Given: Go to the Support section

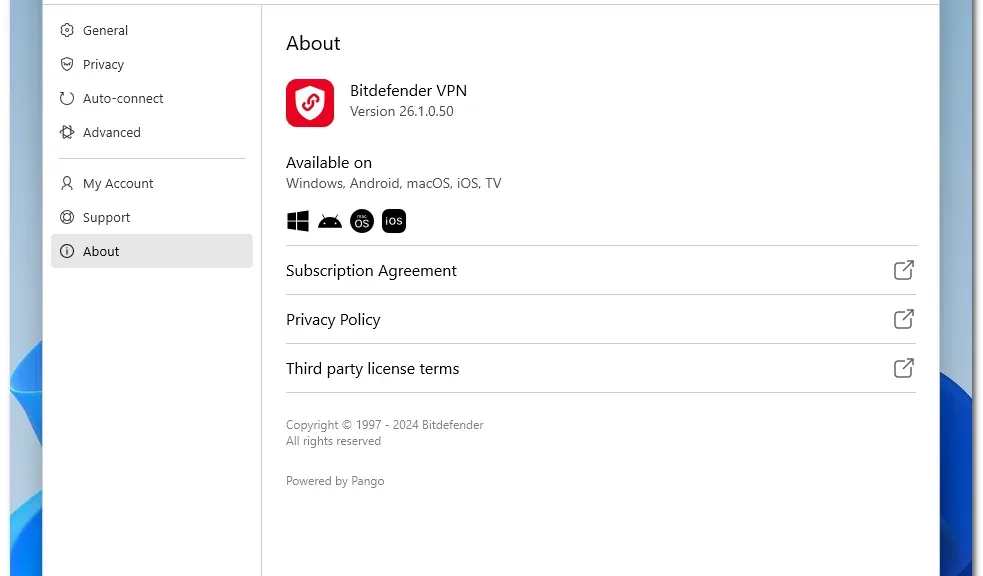Looking at the screenshot, I should point(152,217).
